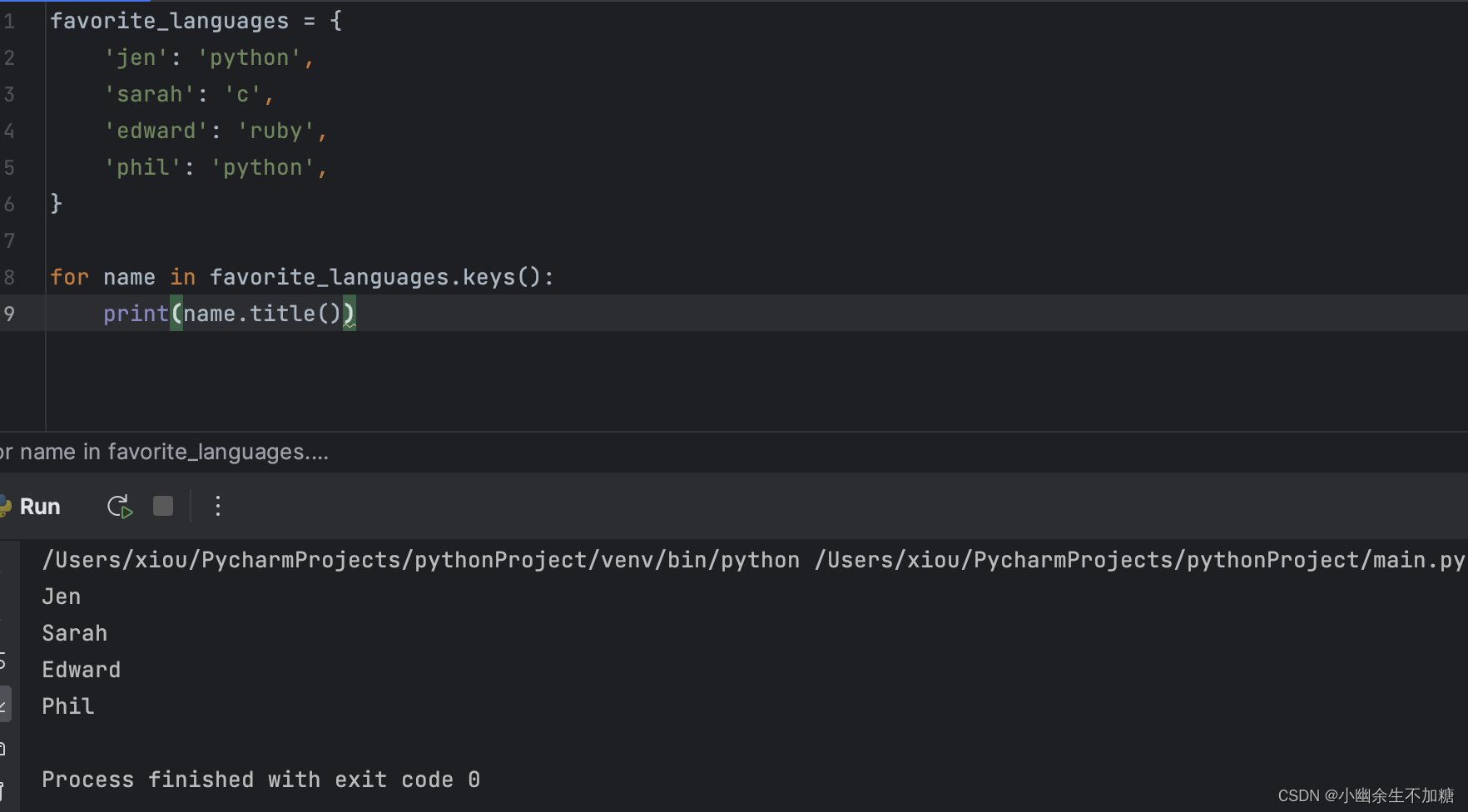Click the closing brace on line 6
Image resolution: width=1468 pixels, height=812 pixels.
click(x=56, y=204)
